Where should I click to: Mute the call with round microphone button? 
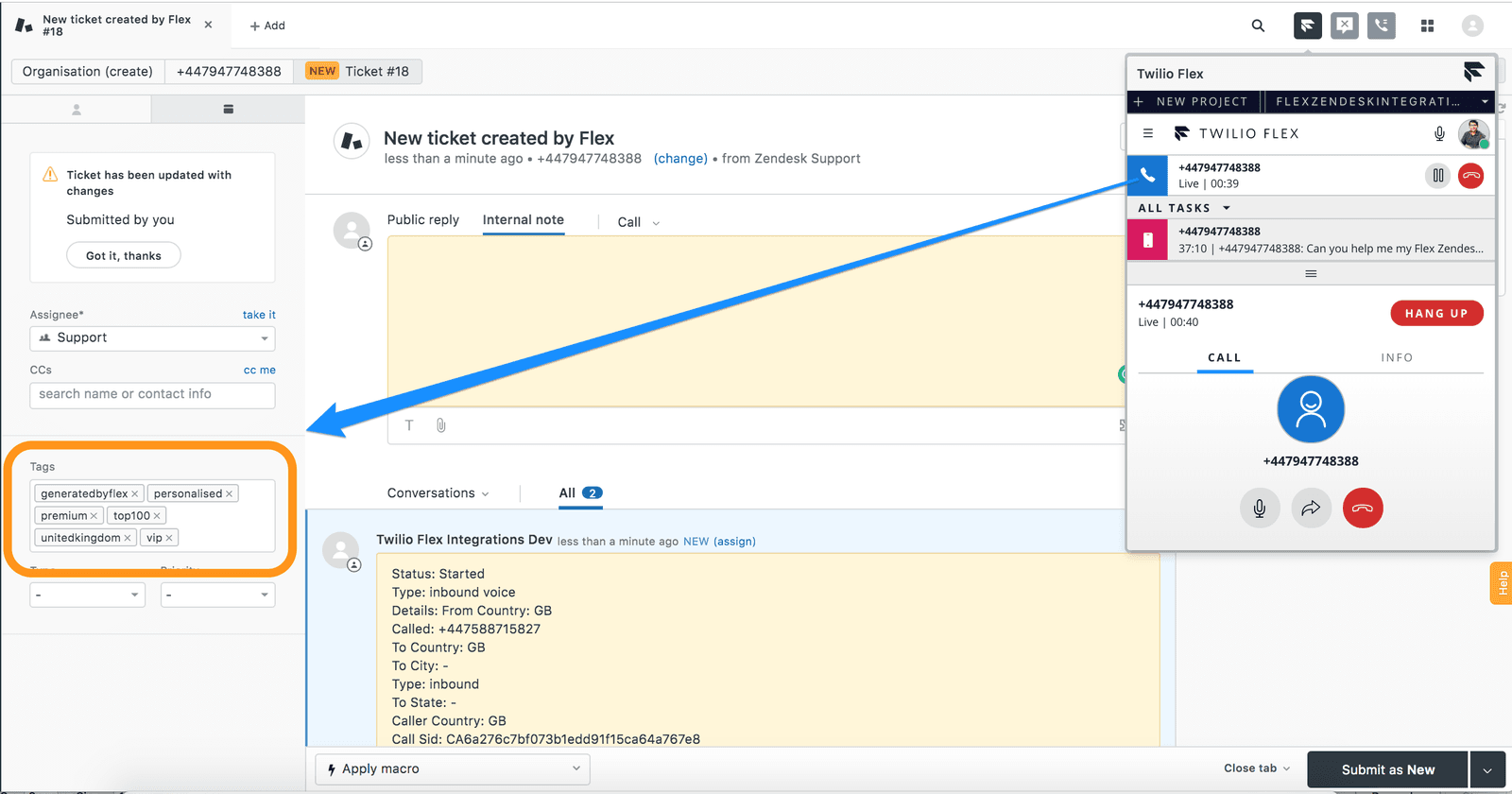coord(1260,509)
